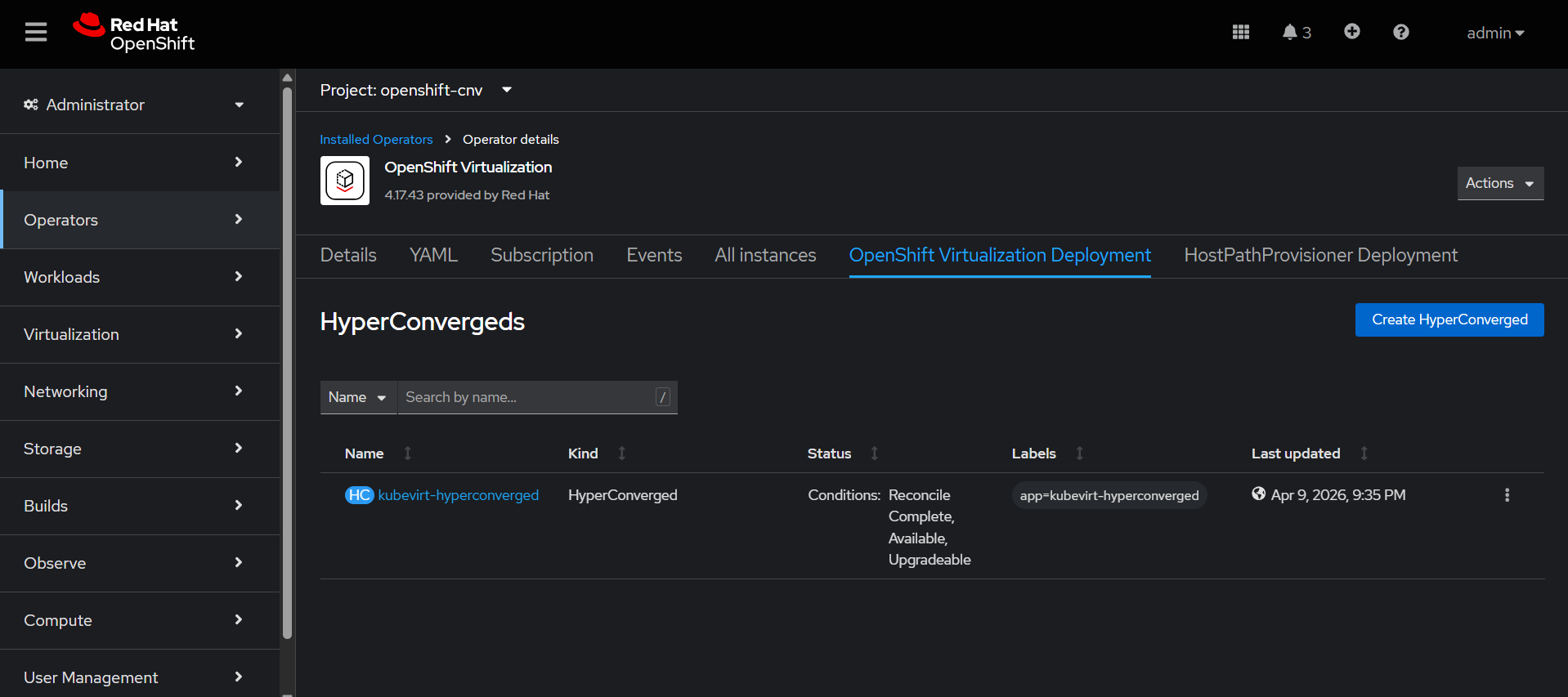Viewport: 1568px width, 697px height.
Task: Open the application launcher grid icon
Action: point(1240,33)
